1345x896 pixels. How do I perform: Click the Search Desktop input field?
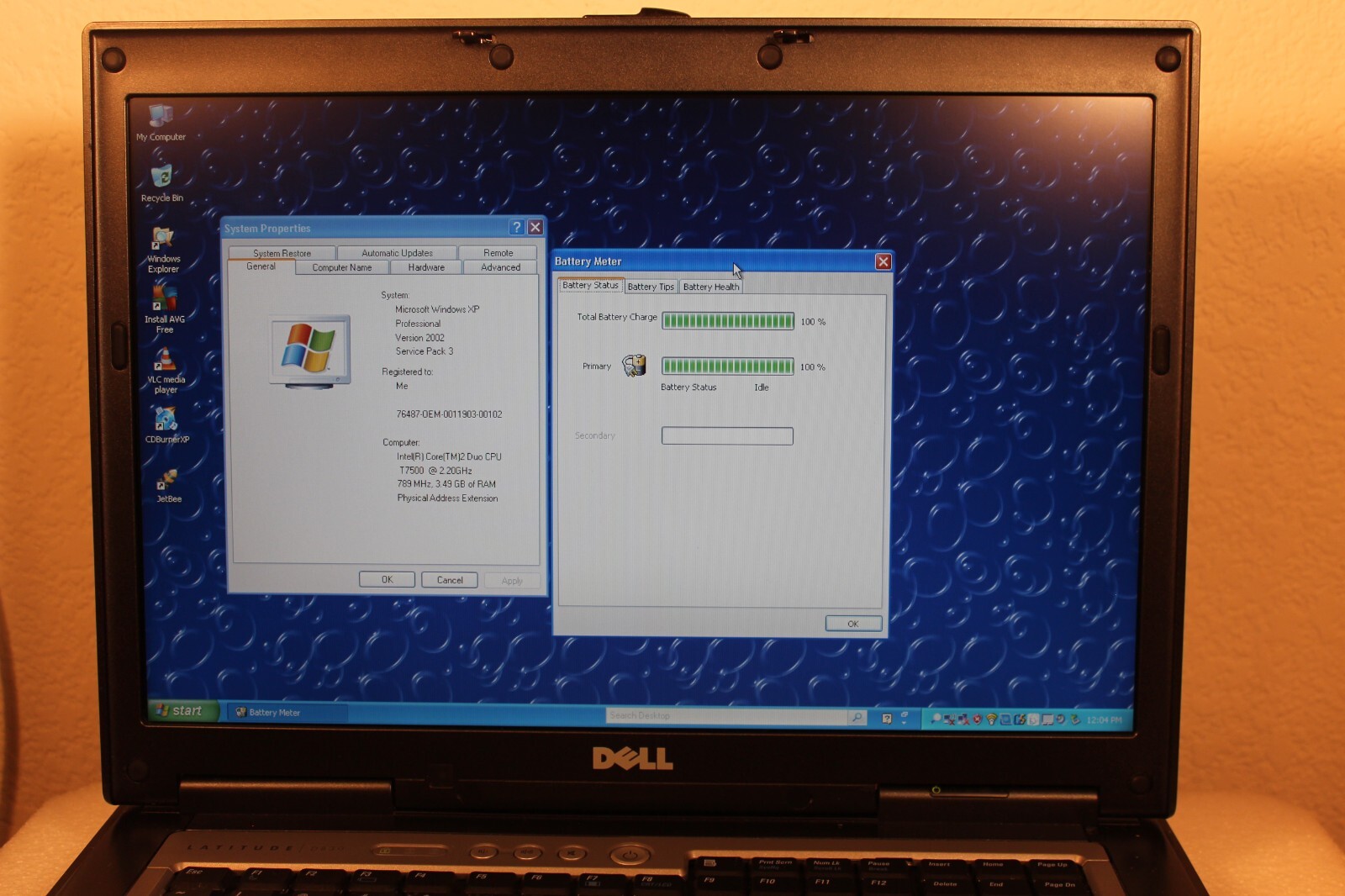(726, 716)
